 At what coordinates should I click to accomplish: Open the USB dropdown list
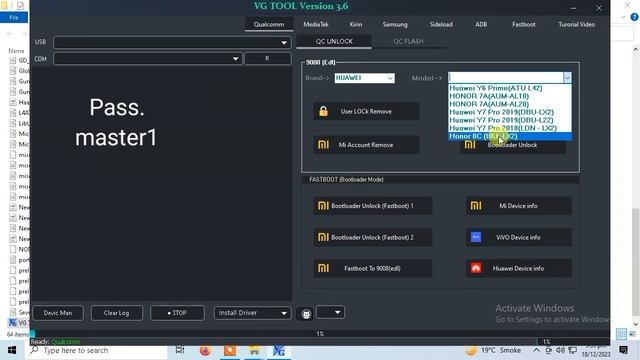284,42
